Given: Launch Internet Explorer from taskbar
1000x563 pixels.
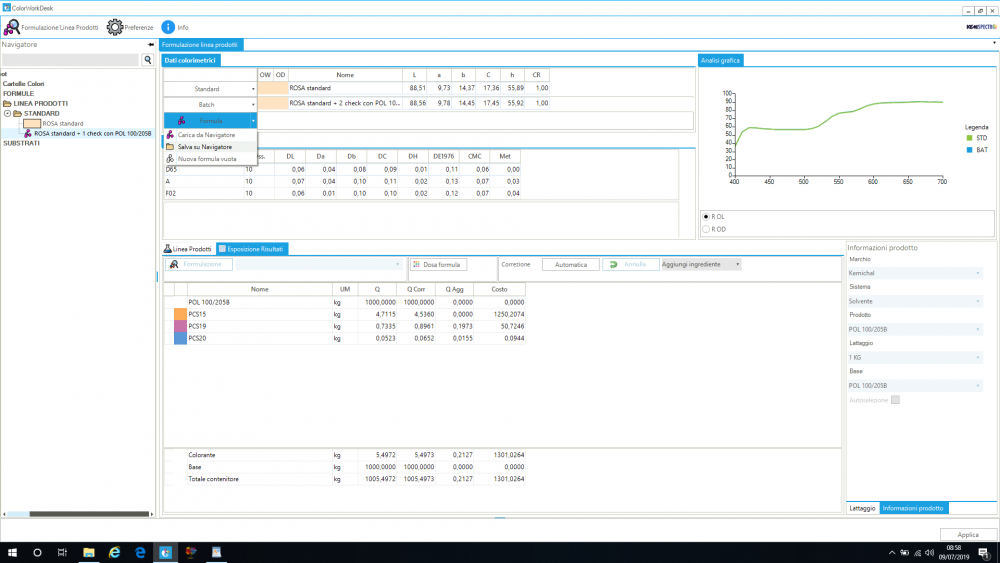Looking at the screenshot, I should [115, 552].
